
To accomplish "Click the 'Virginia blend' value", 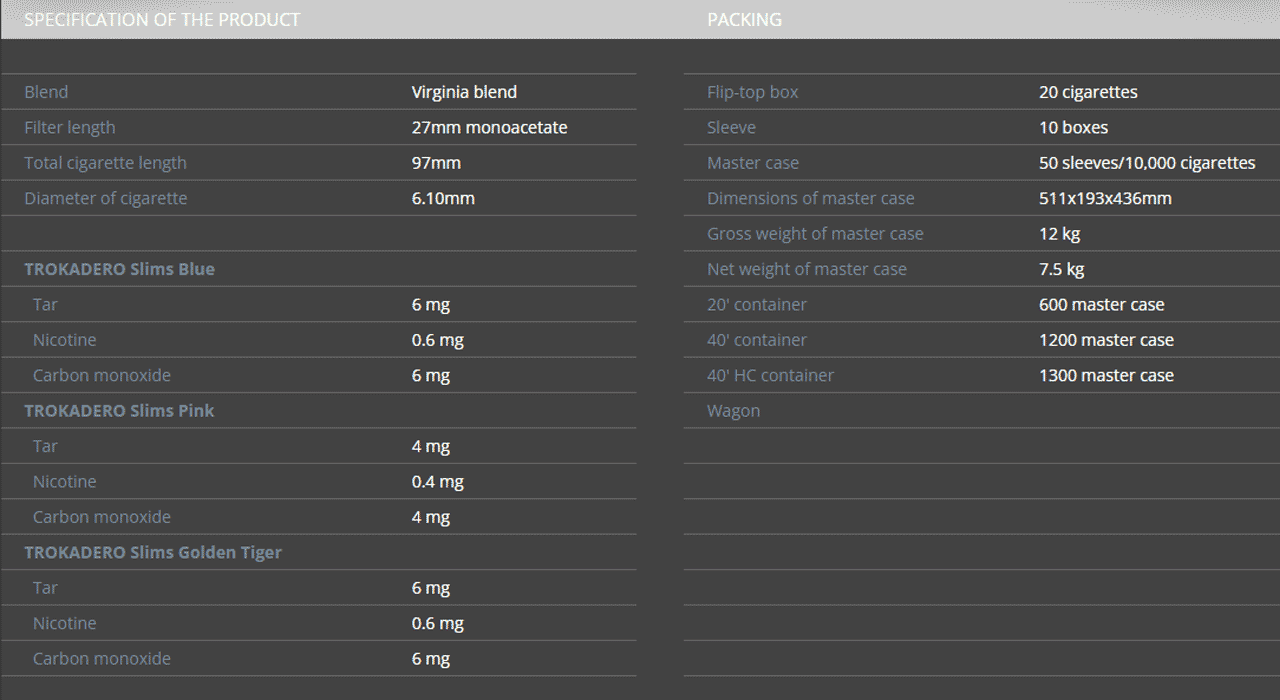I will coord(464,92).
